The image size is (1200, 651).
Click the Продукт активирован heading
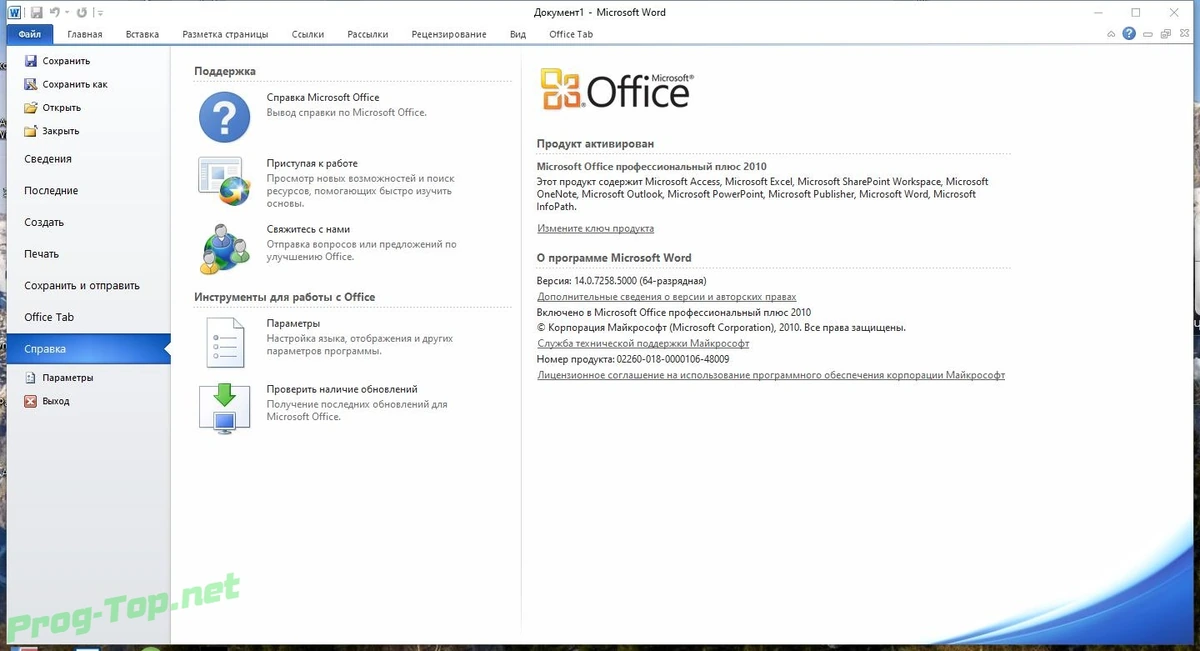595,144
